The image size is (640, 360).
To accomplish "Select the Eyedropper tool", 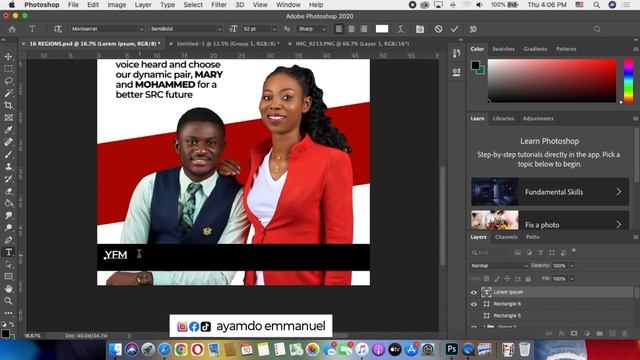I will pos(8,130).
